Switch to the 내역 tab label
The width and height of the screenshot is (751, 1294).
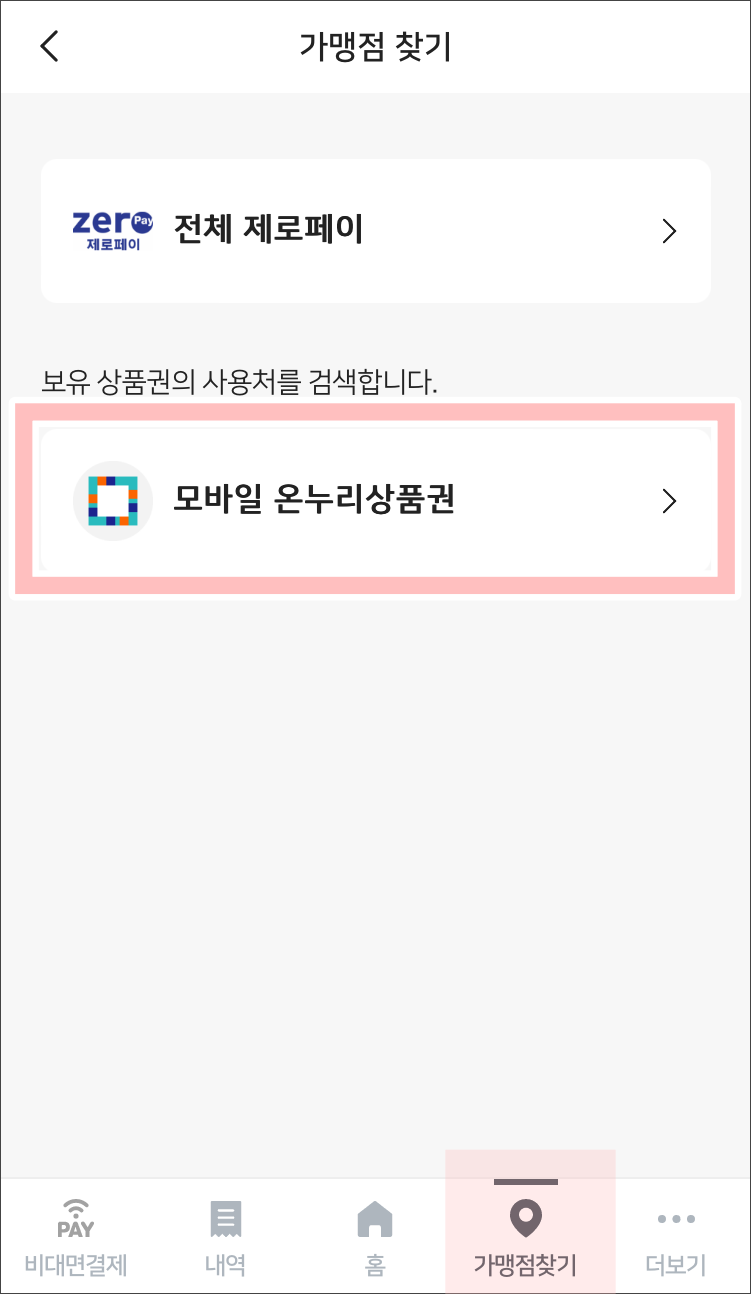pyautogui.click(x=226, y=1264)
